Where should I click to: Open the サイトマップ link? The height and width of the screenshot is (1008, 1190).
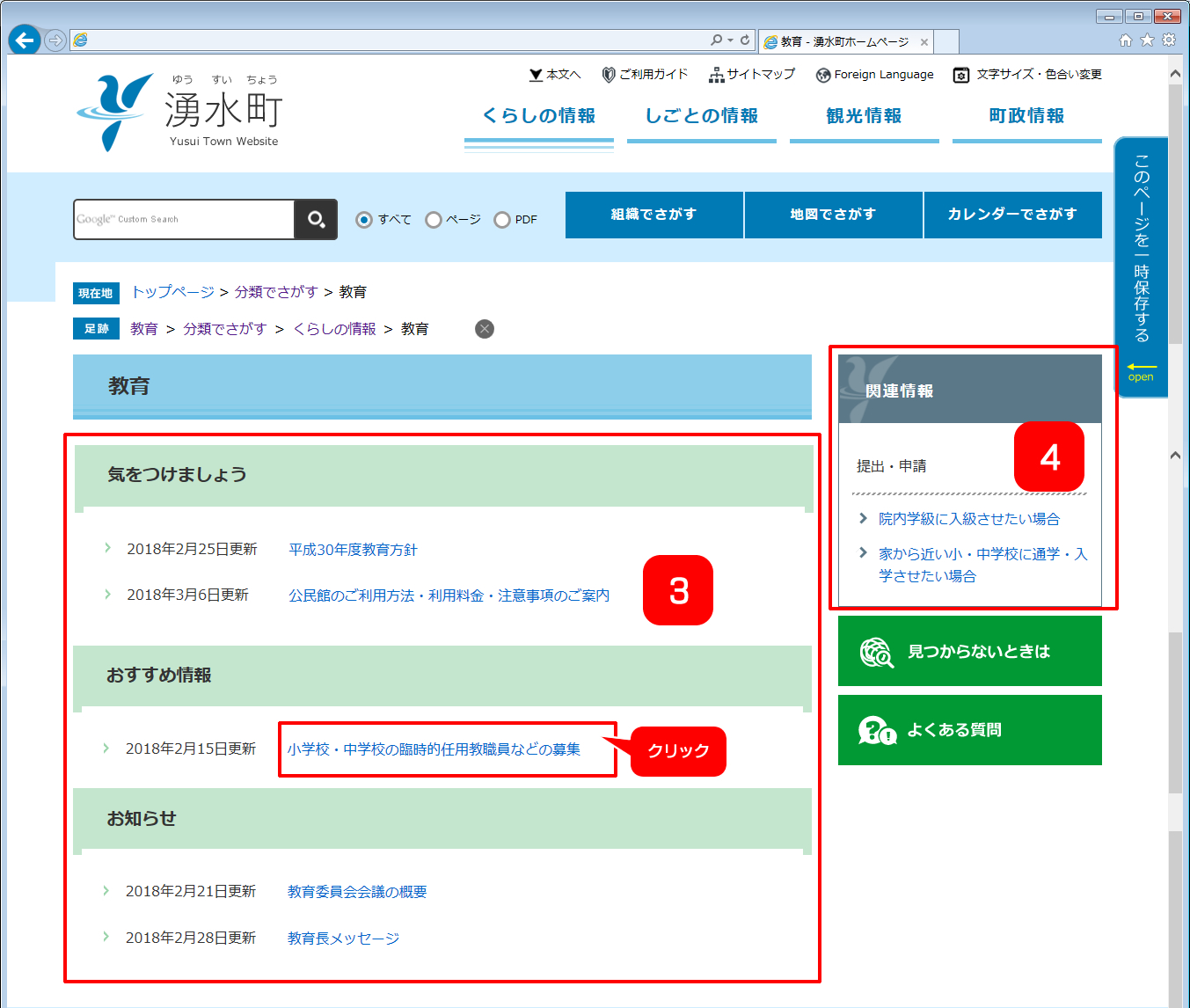752,75
